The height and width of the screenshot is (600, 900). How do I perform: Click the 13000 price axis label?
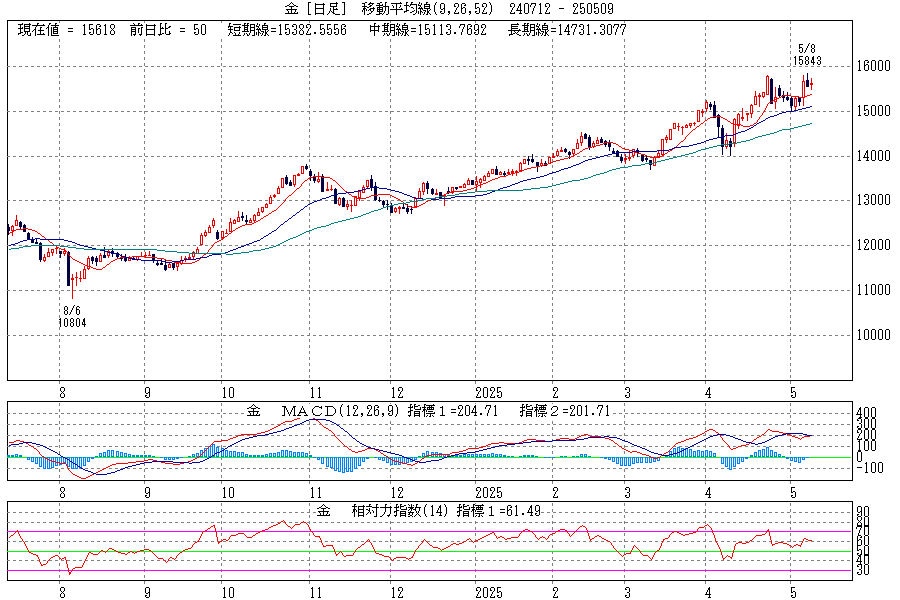874,200
